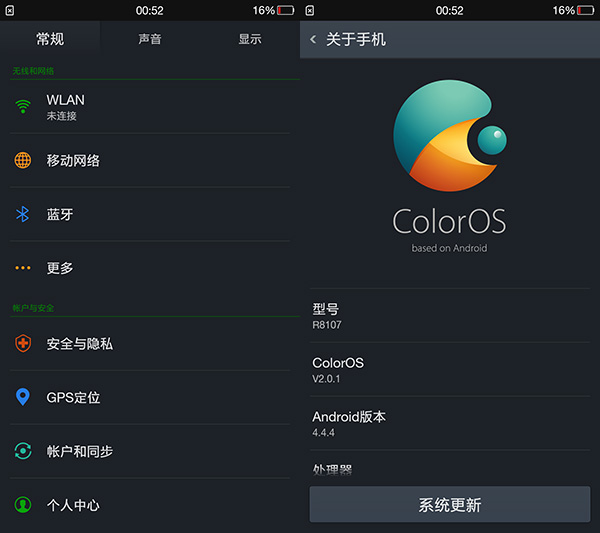Open the 移动网络 settings row
600x533 pixels.
click(x=150, y=160)
